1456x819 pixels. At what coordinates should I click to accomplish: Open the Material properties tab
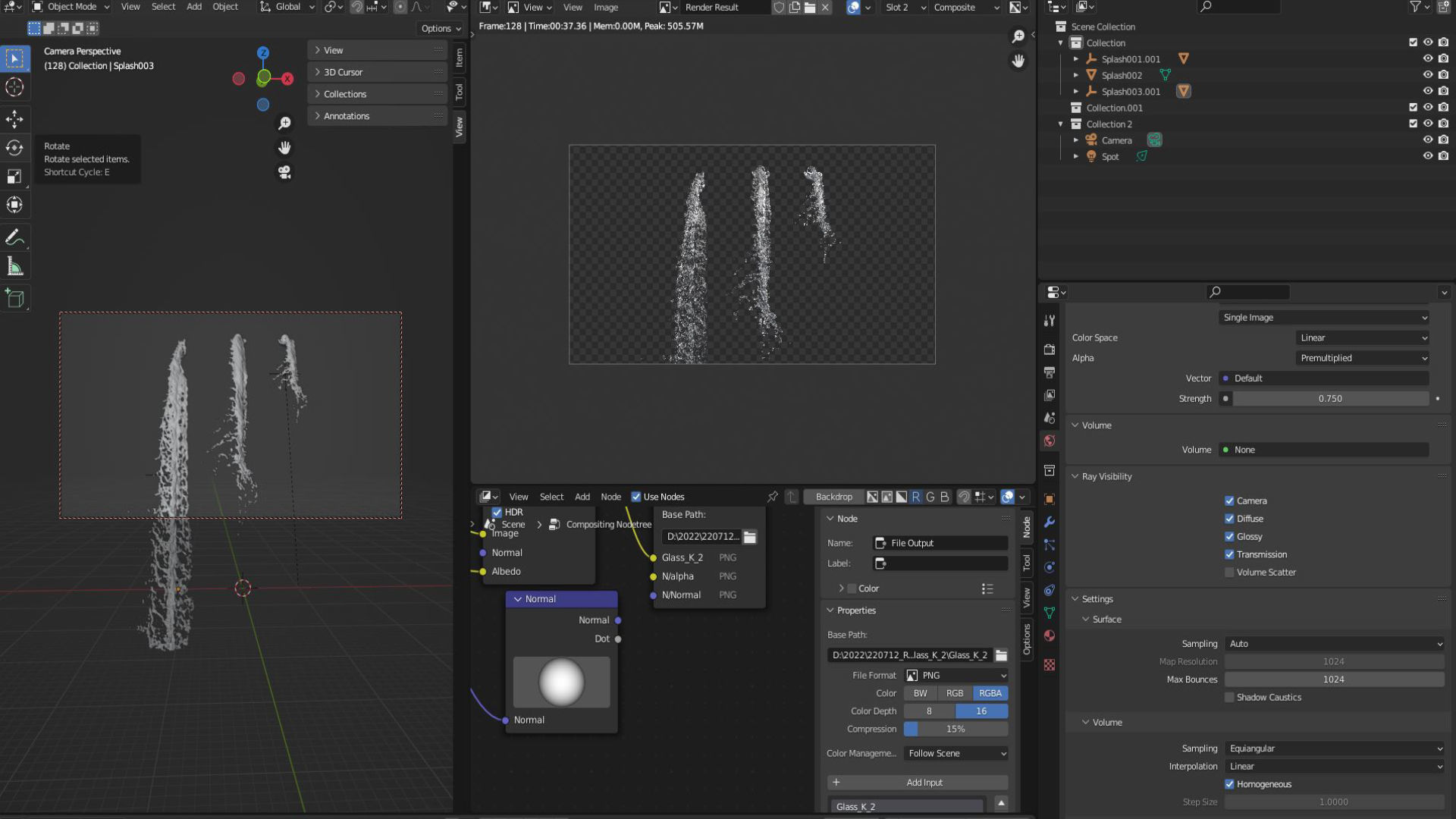tap(1050, 635)
